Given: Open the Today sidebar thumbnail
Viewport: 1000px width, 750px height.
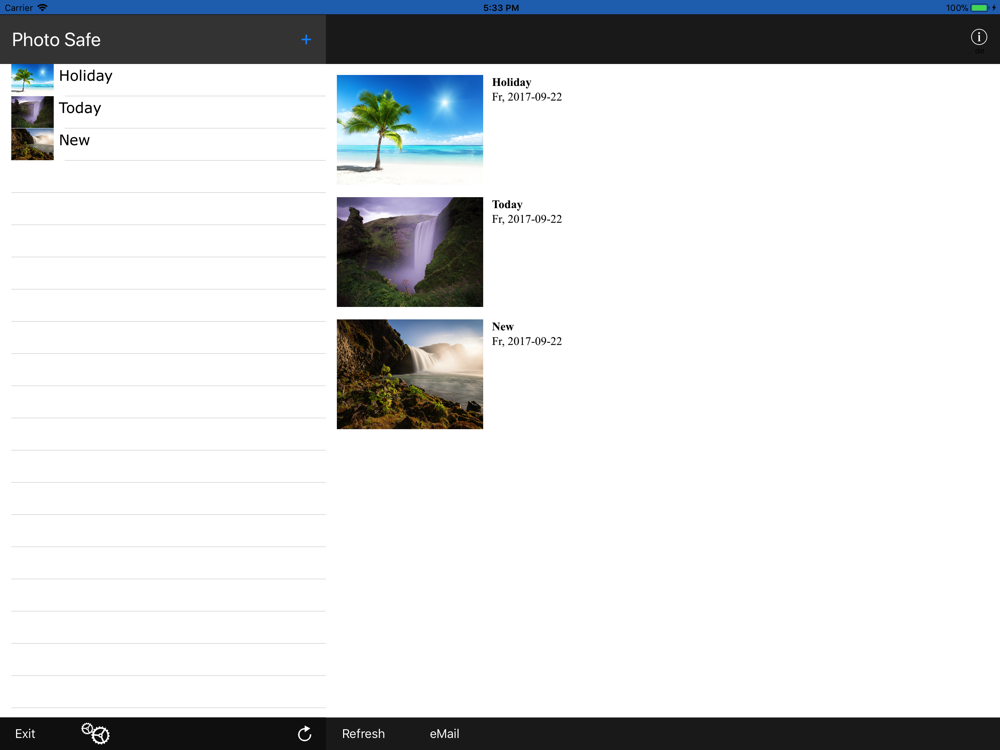Looking at the screenshot, I should [x=33, y=112].
